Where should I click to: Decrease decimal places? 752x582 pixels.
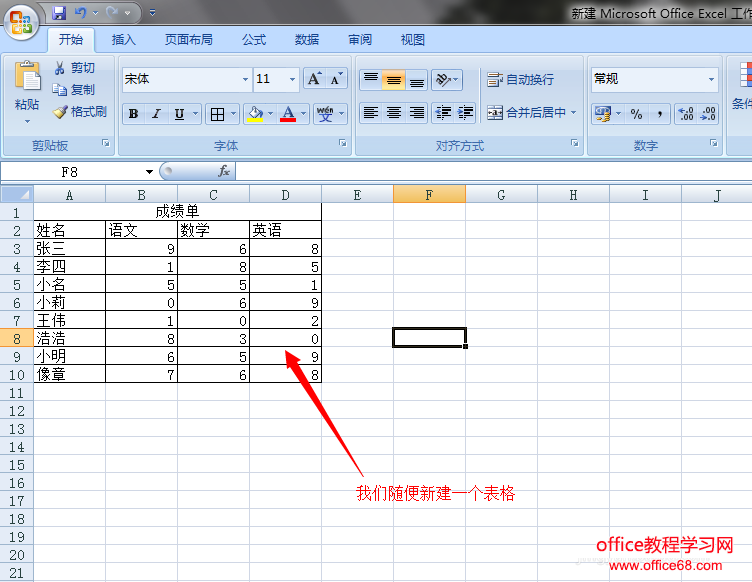pos(708,114)
